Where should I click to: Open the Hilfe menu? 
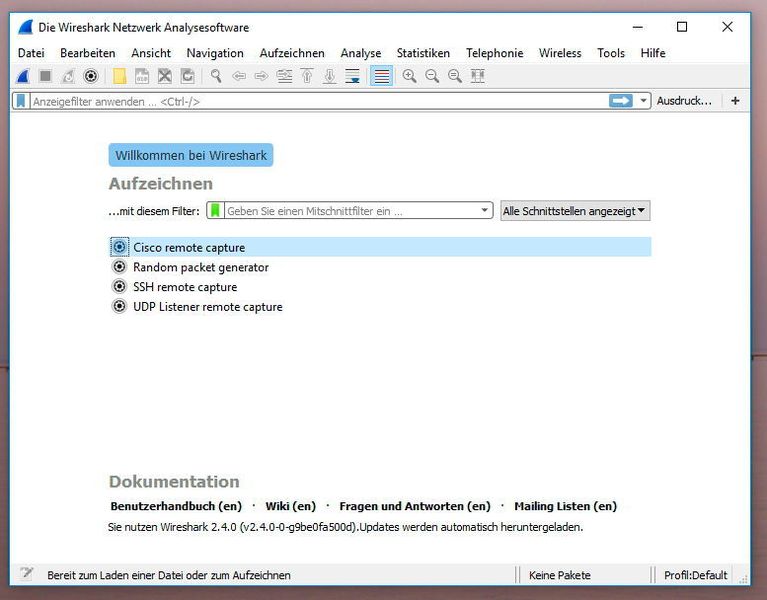[653, 53]
